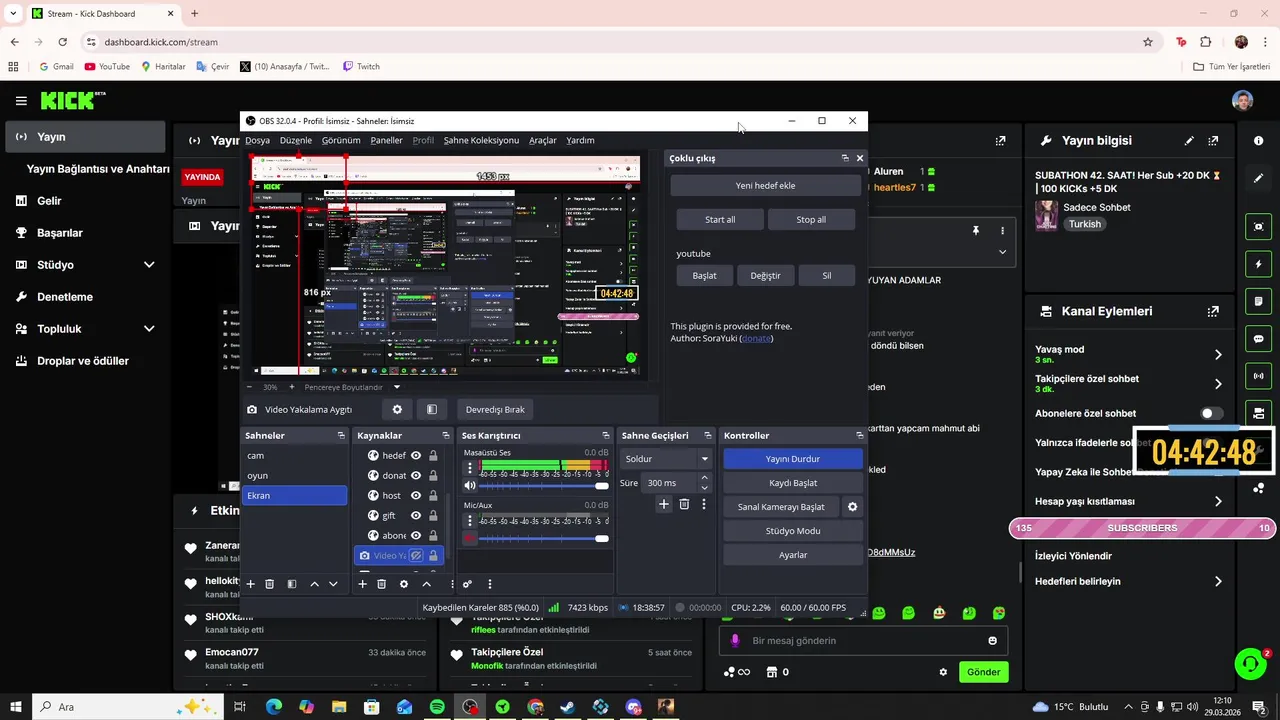Open chat settings gear beside Gönder

[943, 672]
